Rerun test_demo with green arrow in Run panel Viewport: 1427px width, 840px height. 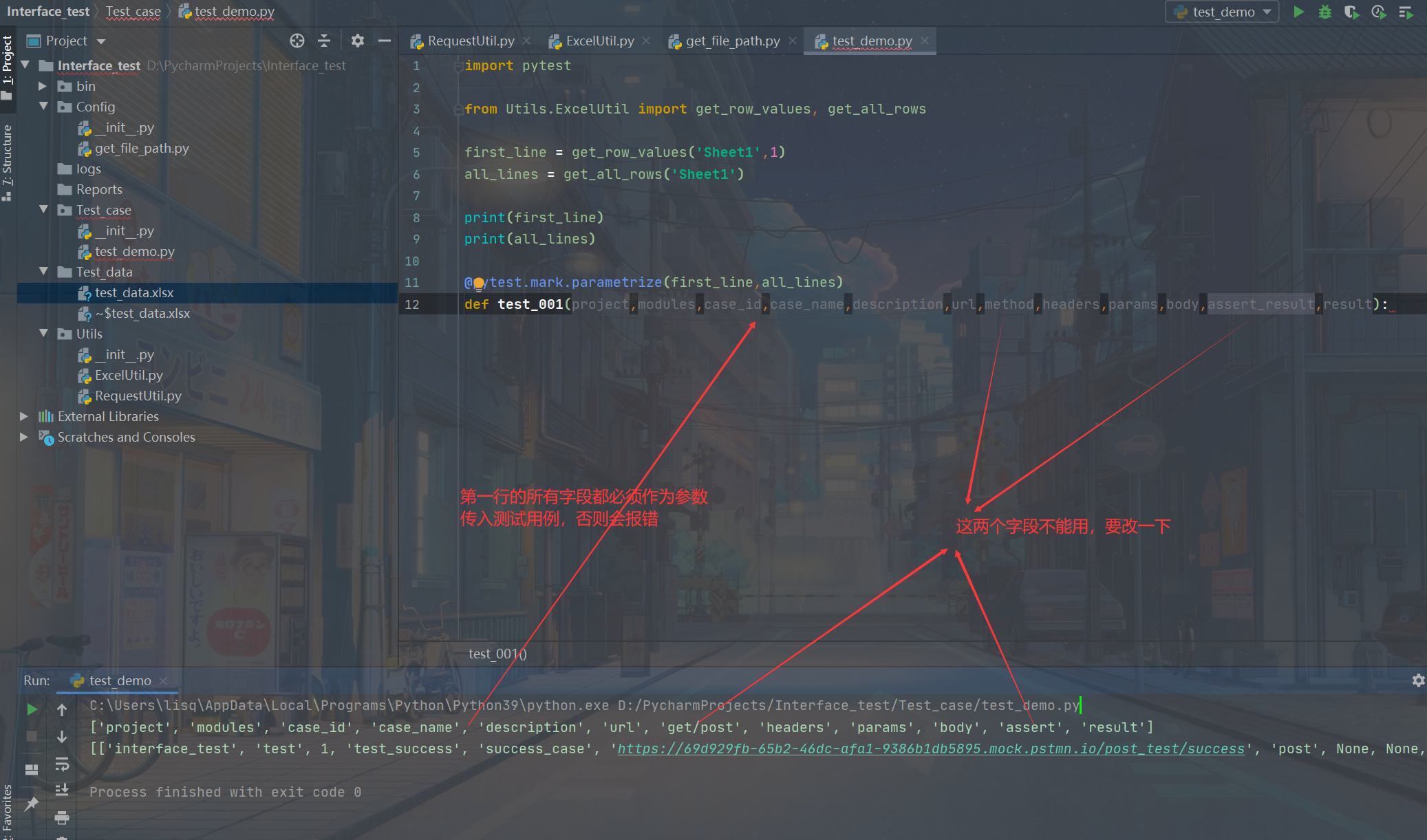pos(32,709)
